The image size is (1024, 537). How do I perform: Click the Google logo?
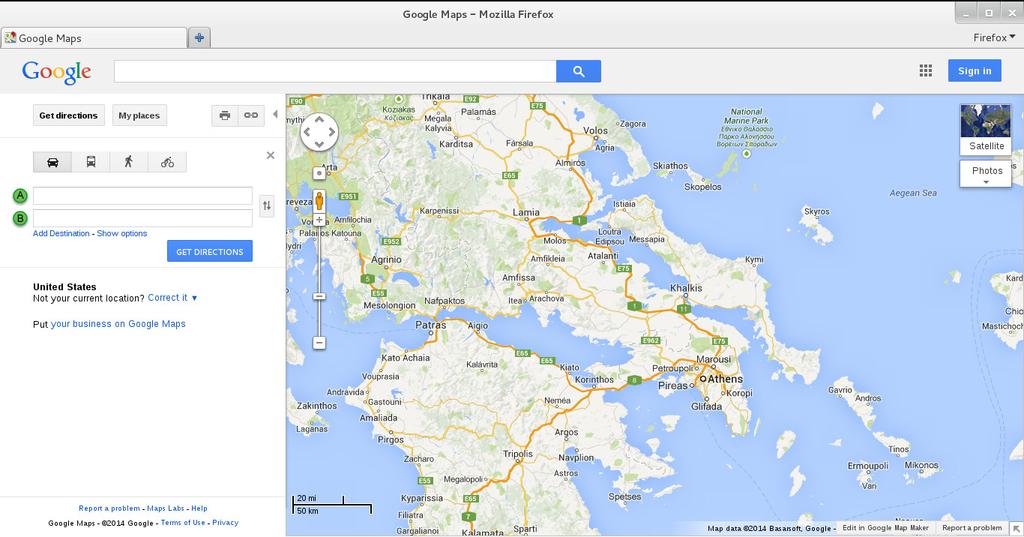click(x=56, y=71)
